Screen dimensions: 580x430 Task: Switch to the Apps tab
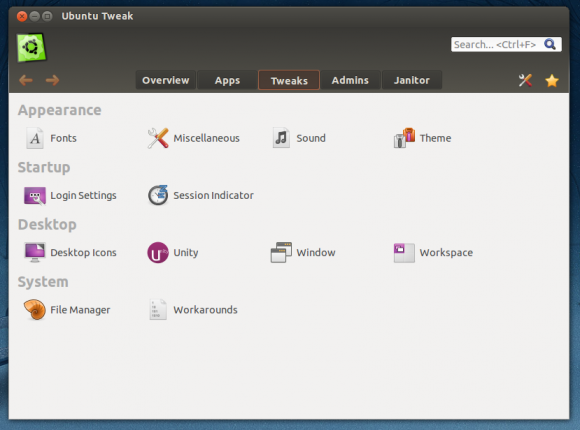[x=227, y=80]
